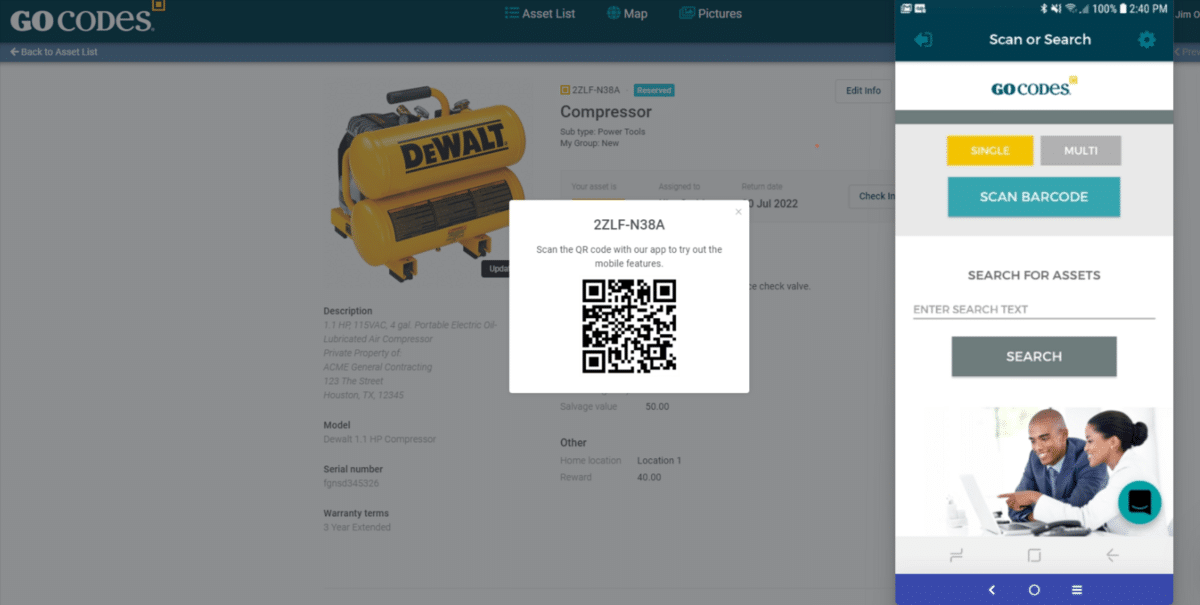Select SINGLE scan mode
1200x605 pixels.
click(989, 151)
